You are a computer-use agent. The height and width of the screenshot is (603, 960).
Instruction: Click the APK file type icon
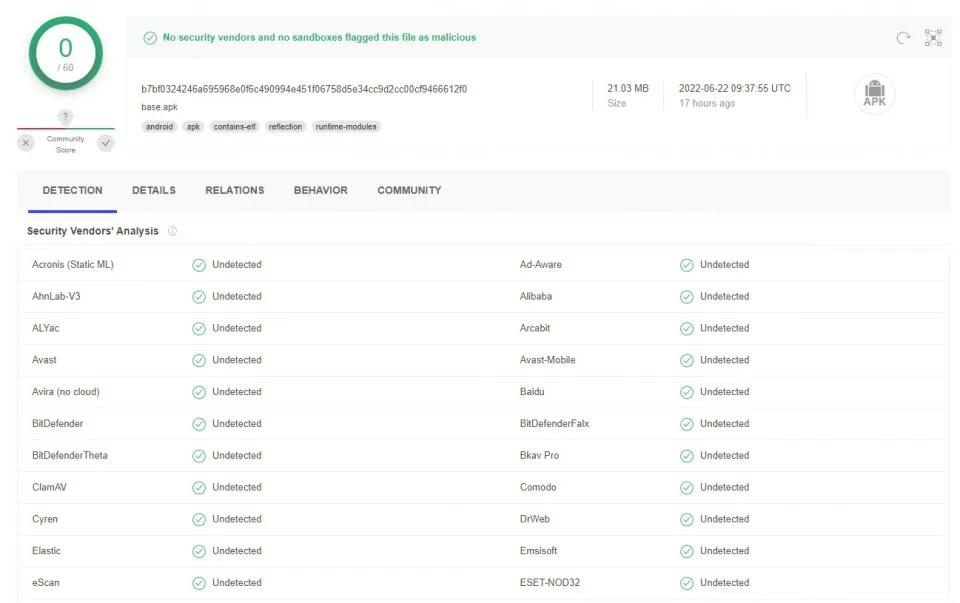coord(874,94)
